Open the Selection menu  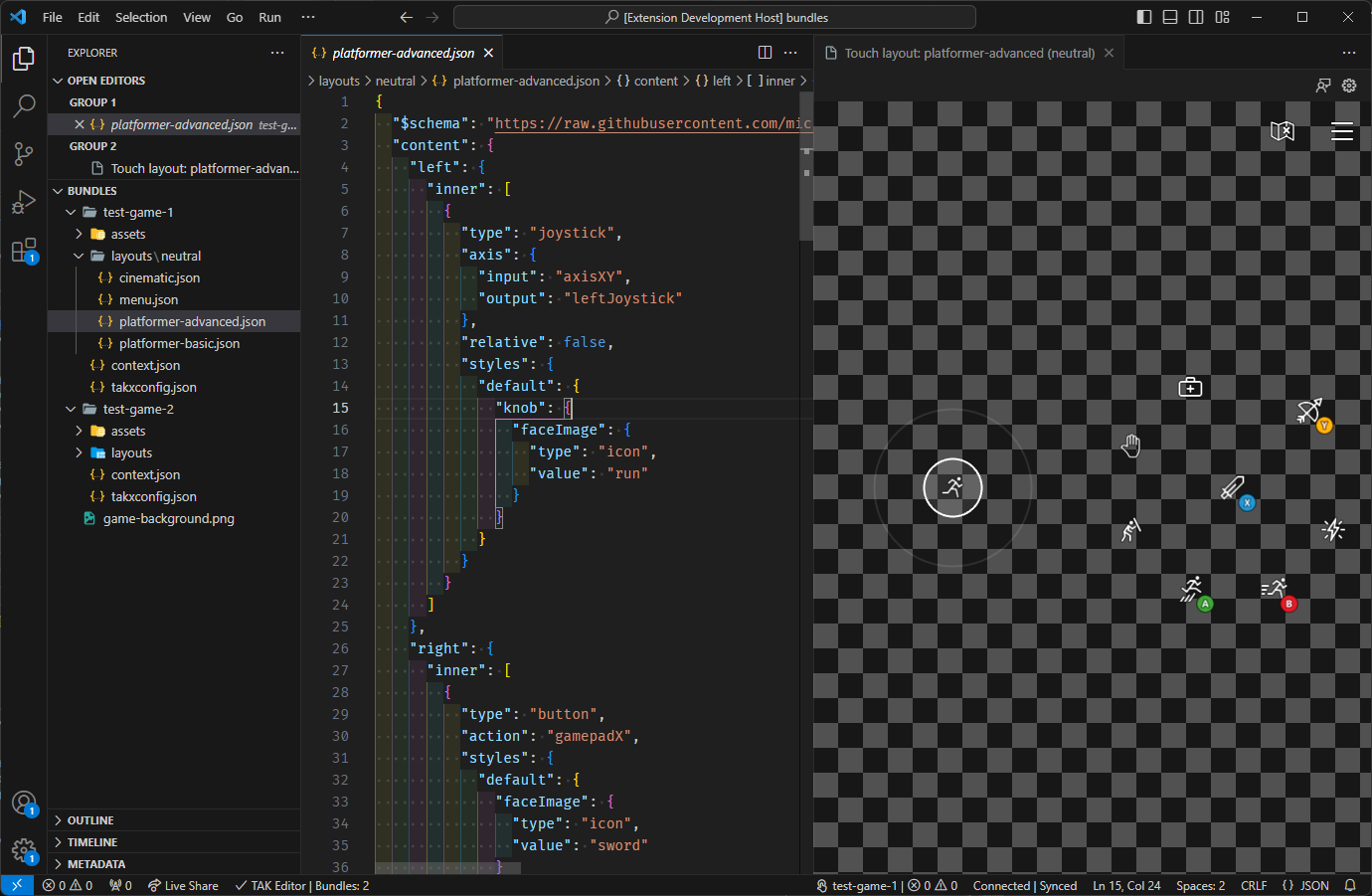point(141,17)
